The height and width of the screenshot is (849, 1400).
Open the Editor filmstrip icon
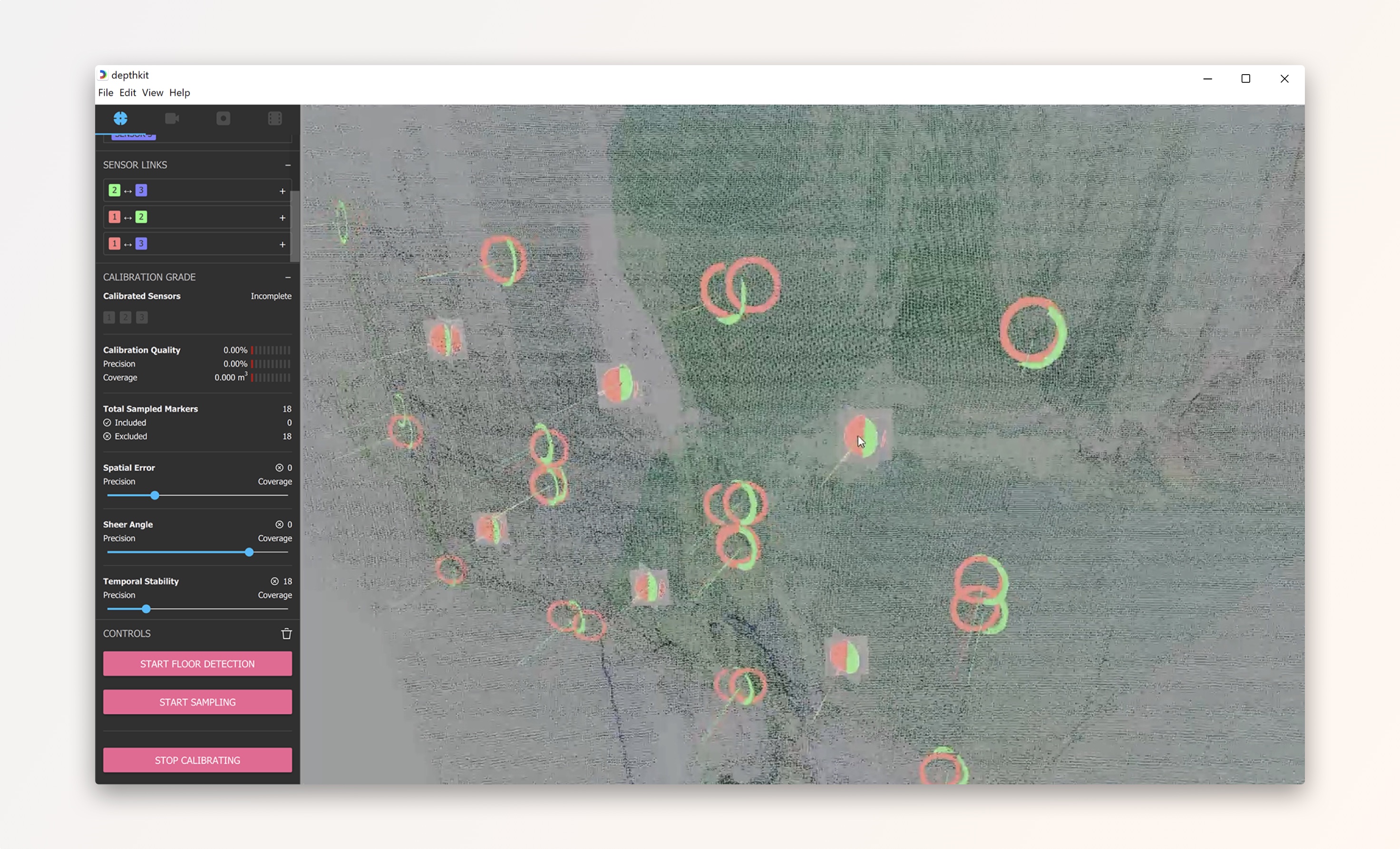point(275,118)
